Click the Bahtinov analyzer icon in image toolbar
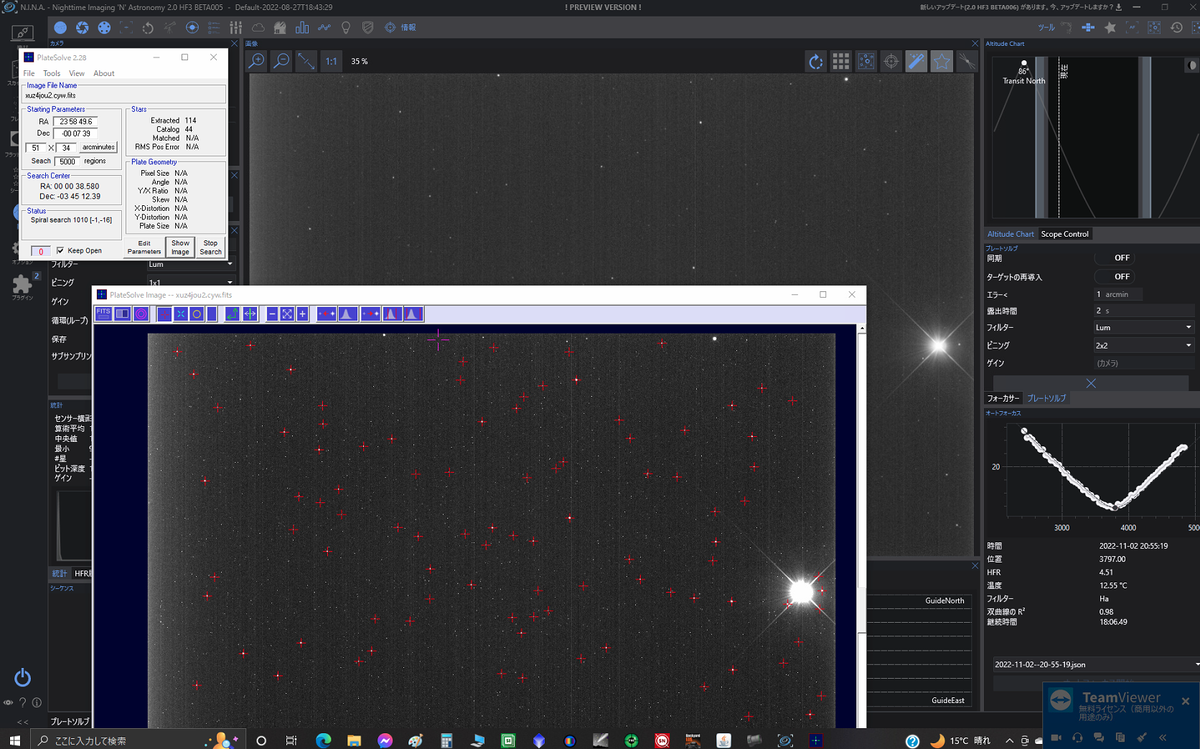This screenshot has width=1200, height=749. [966, 62]
